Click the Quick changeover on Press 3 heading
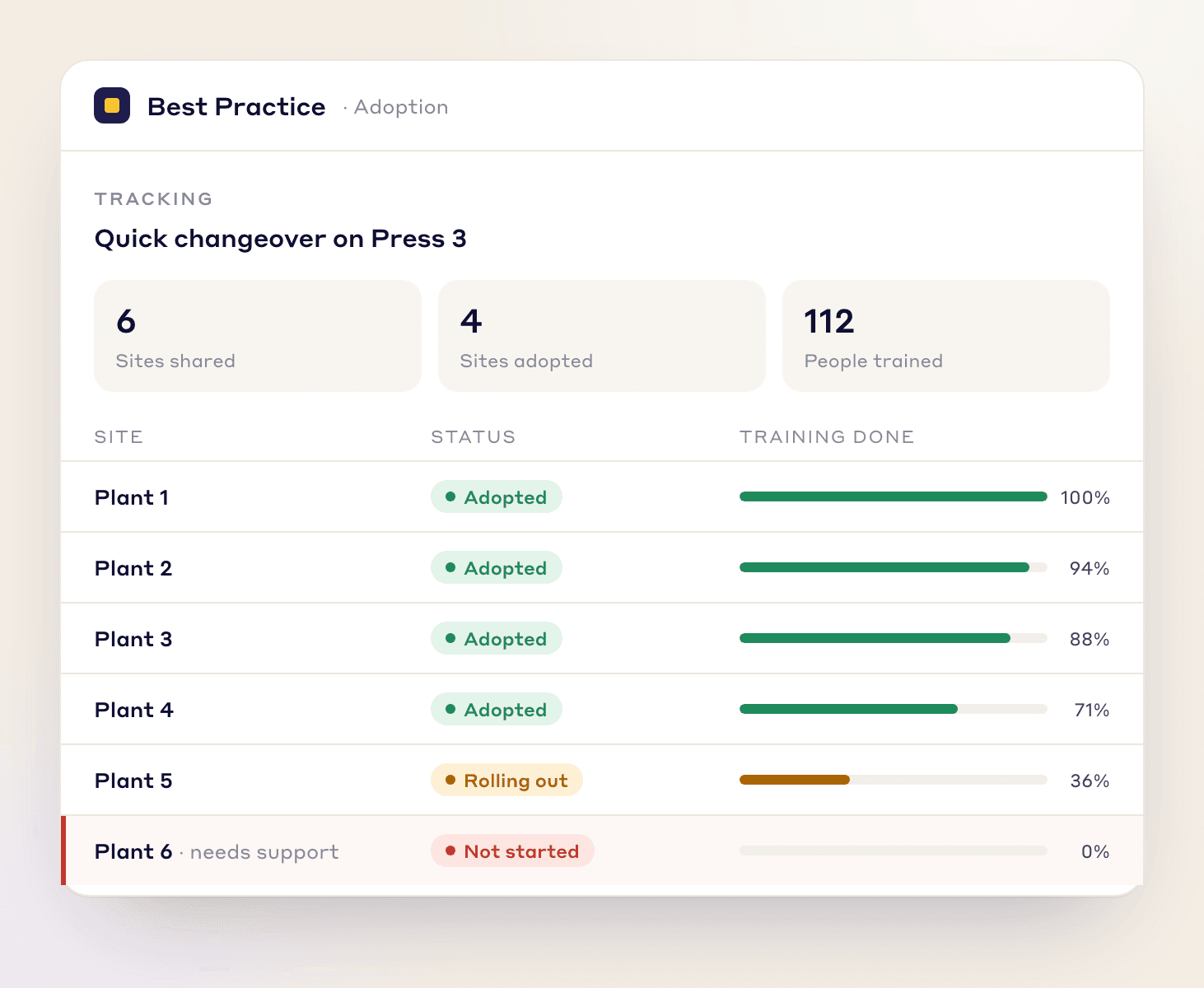The width and height of the screenshot is (1204, 988). (x=281, y=239)
